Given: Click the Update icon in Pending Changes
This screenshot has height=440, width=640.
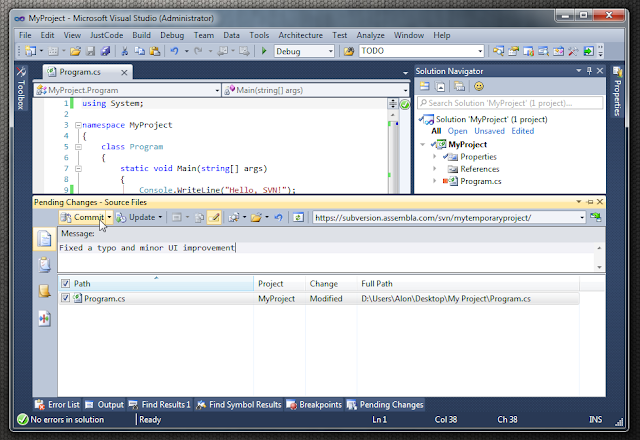Looking at the screenshot, I should click(x=122, y=218).
